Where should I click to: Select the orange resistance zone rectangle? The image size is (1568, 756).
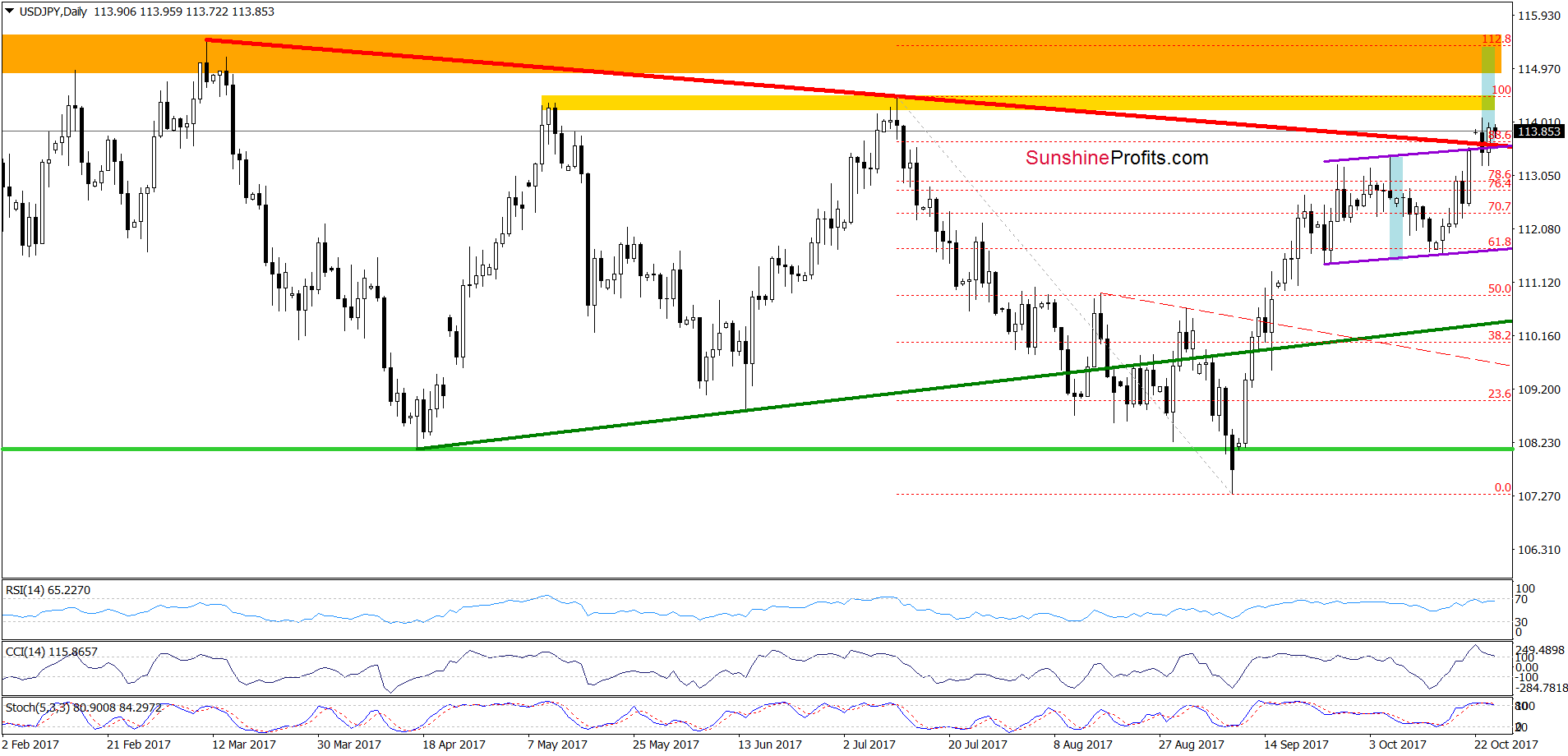[x=751, y=53]
